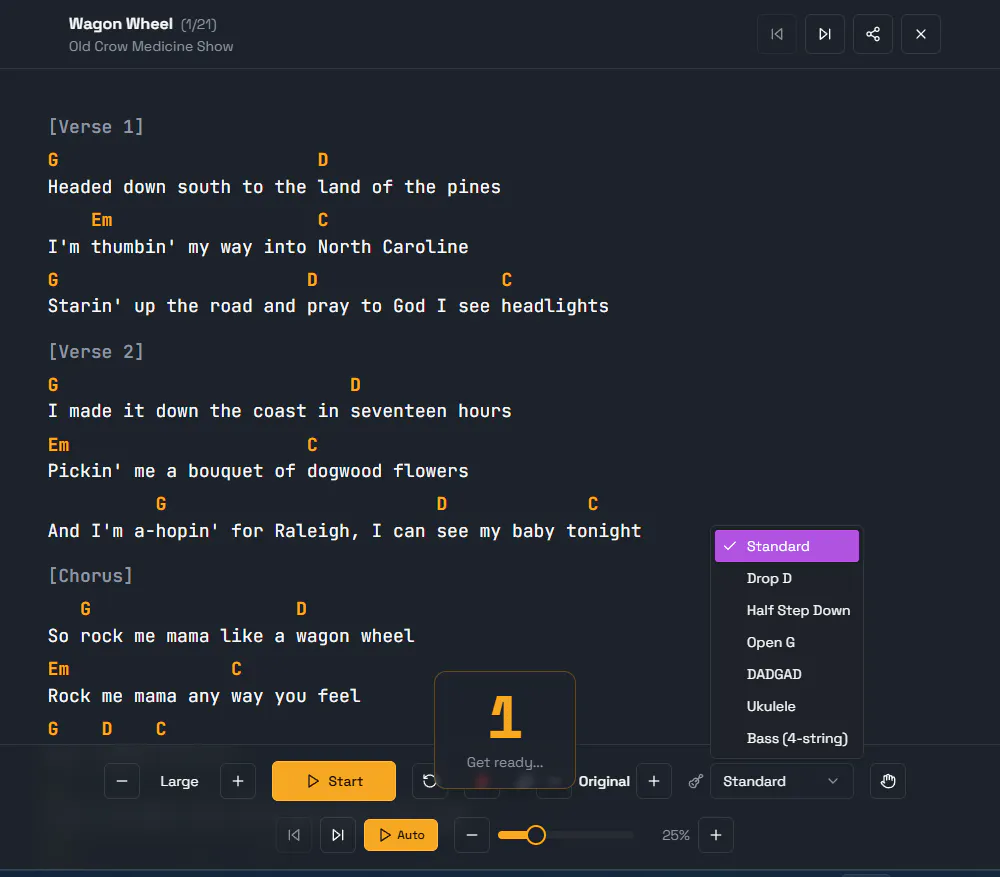Image resolution: width=1000 pixels, height=877 pixels.
Task: Choose Bass (4-string) tuning
Action: 786,738
